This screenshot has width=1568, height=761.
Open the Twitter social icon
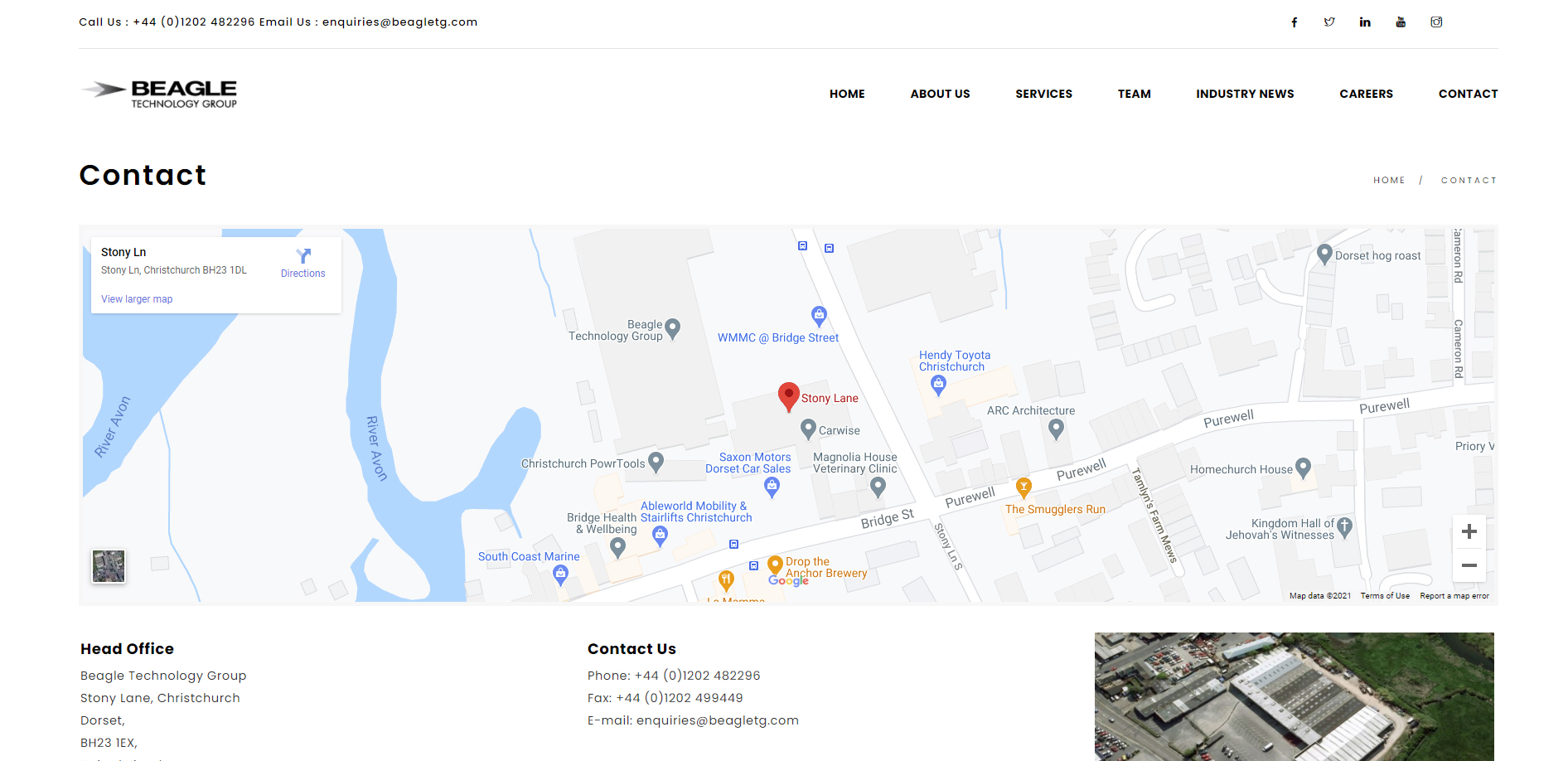point(1329,22)
